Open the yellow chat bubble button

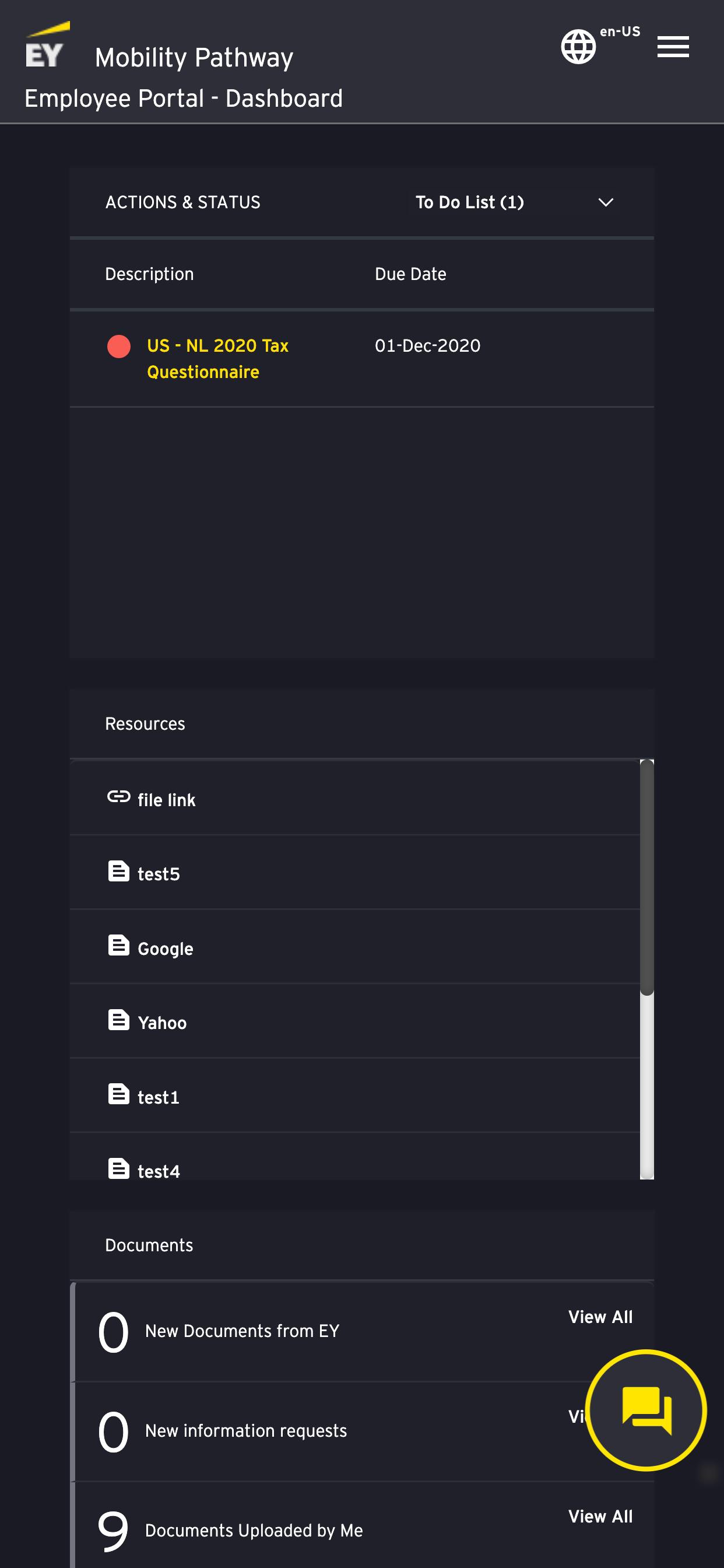pyautogui.click(x=646, y=1410)
